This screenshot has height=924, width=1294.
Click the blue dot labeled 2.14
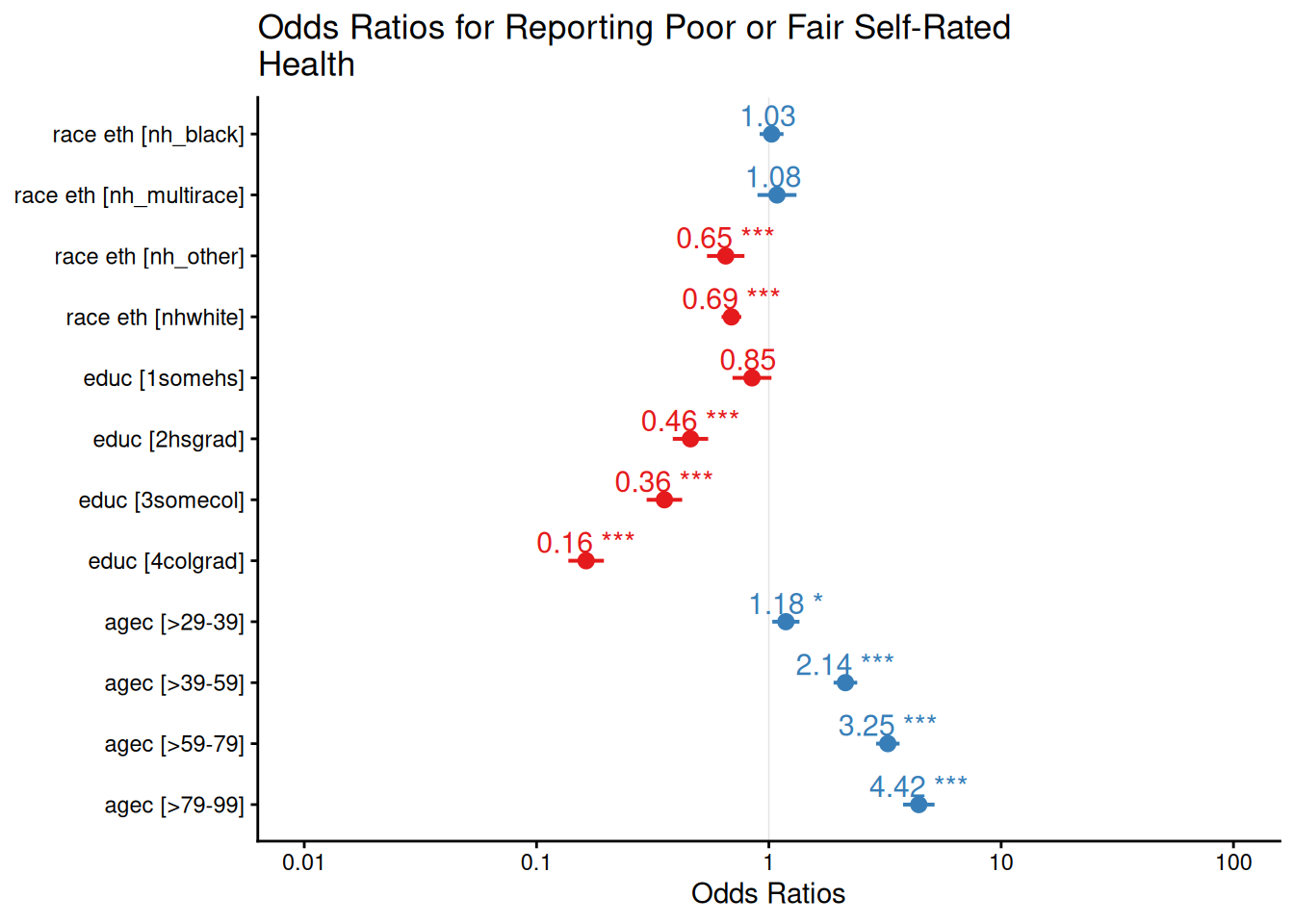(x=845, y=682)
